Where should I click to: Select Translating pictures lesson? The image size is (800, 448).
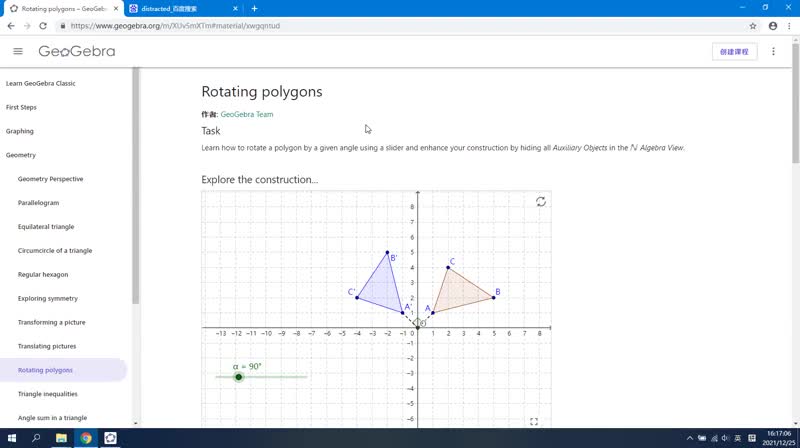(x=47, y=346)
